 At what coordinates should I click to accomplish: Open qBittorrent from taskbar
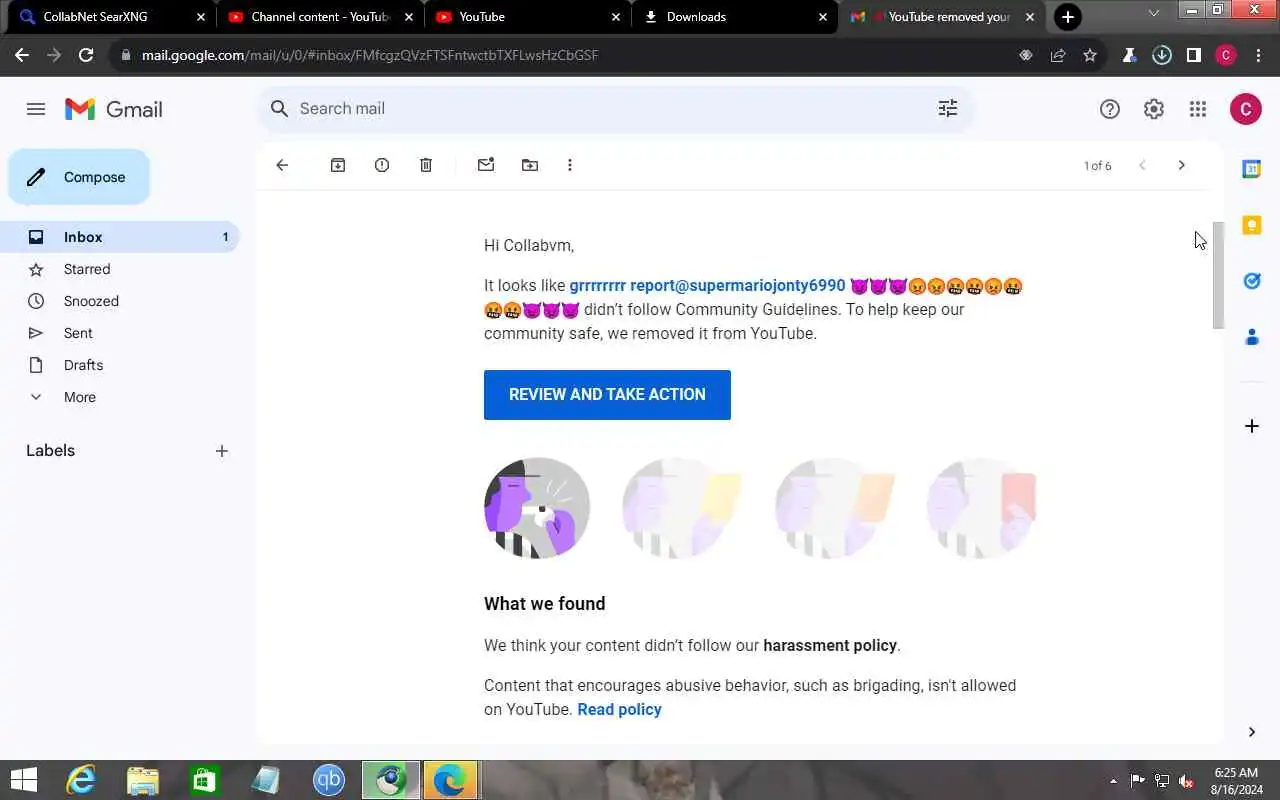pyautogui.click(x=329, y=780)
